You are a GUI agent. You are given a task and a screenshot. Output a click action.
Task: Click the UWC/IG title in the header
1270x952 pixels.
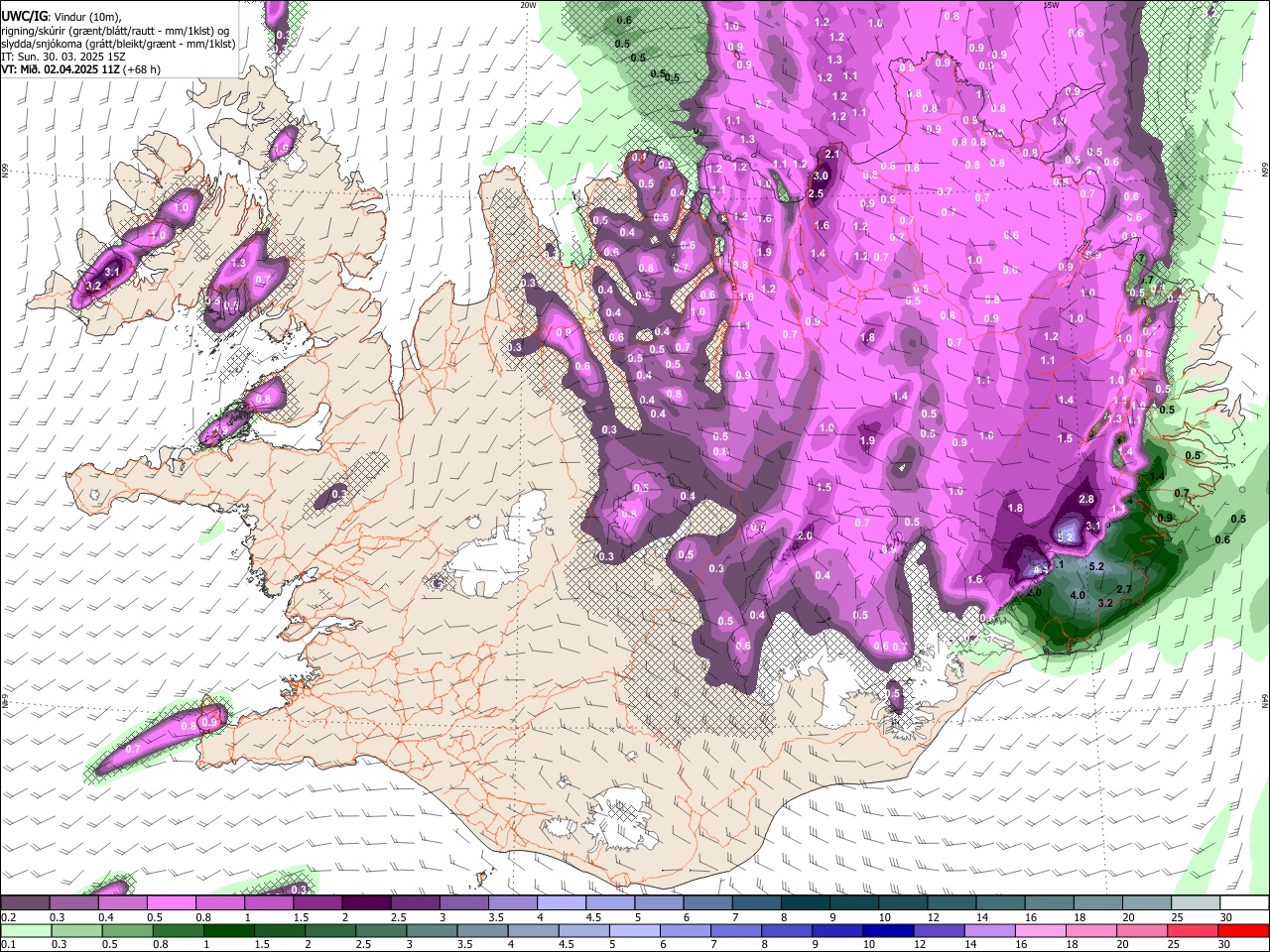23,16
